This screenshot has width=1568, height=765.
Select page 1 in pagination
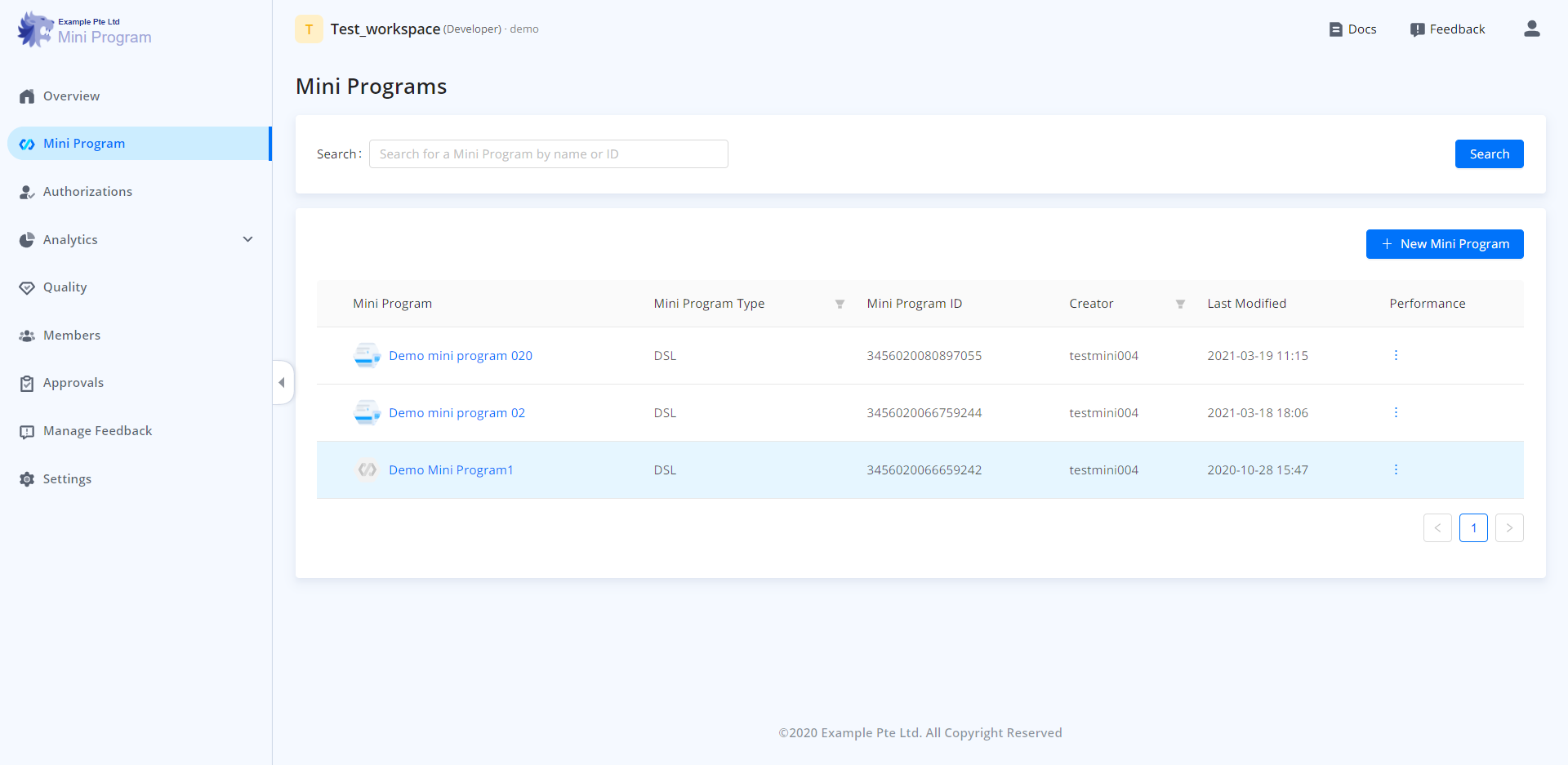1473,528
